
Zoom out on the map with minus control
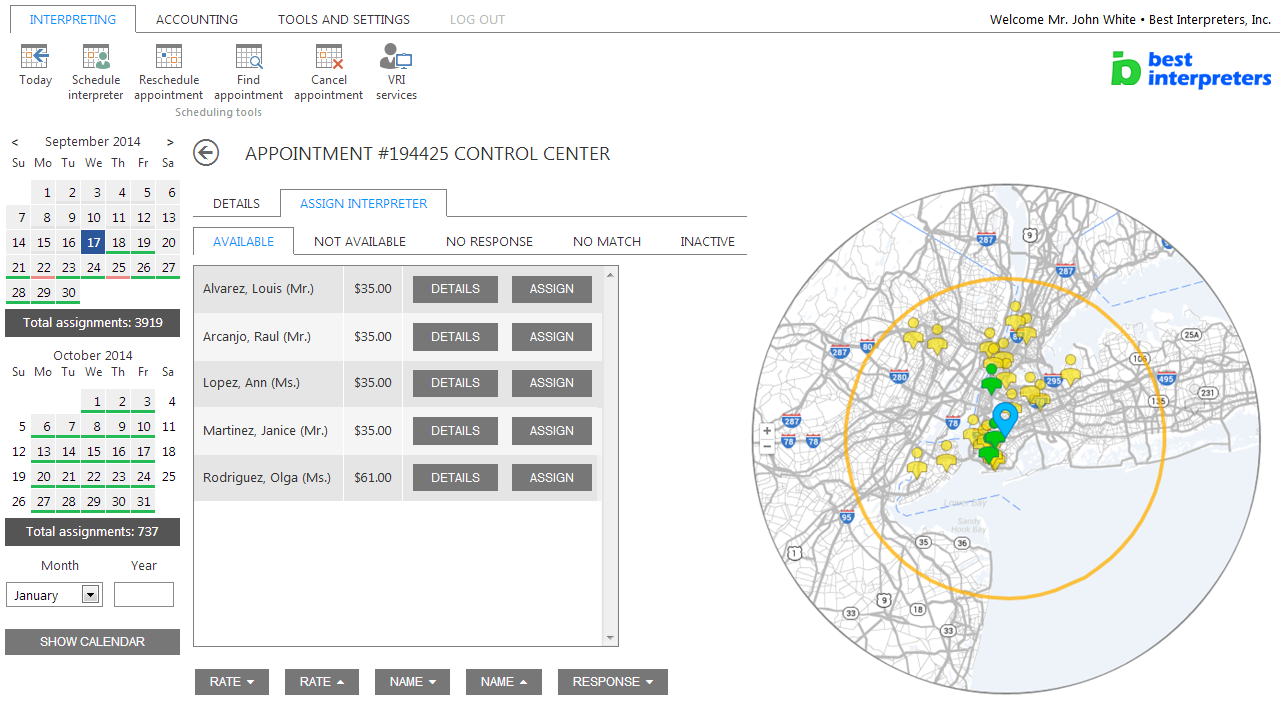(x=767, y=447)
